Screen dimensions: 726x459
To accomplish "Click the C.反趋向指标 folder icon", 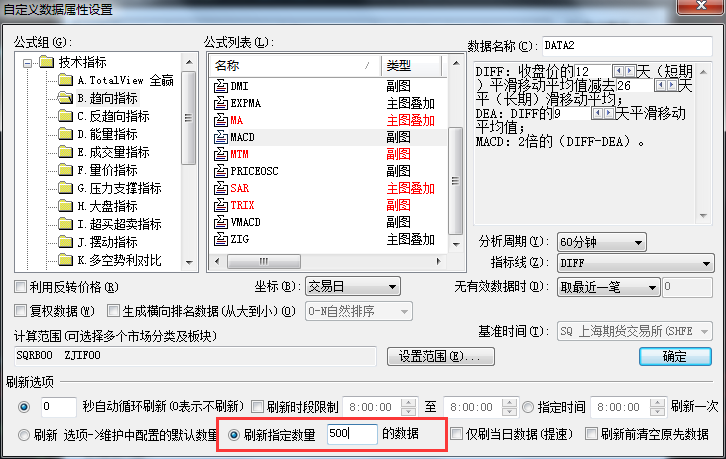I will tap(65, 116).
